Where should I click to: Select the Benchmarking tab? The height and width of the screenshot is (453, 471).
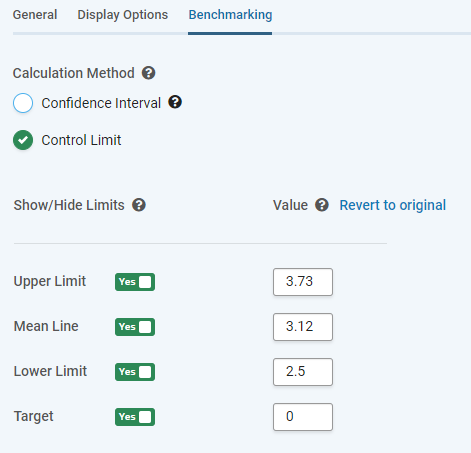pyautogui.click(x=230, y=15)
